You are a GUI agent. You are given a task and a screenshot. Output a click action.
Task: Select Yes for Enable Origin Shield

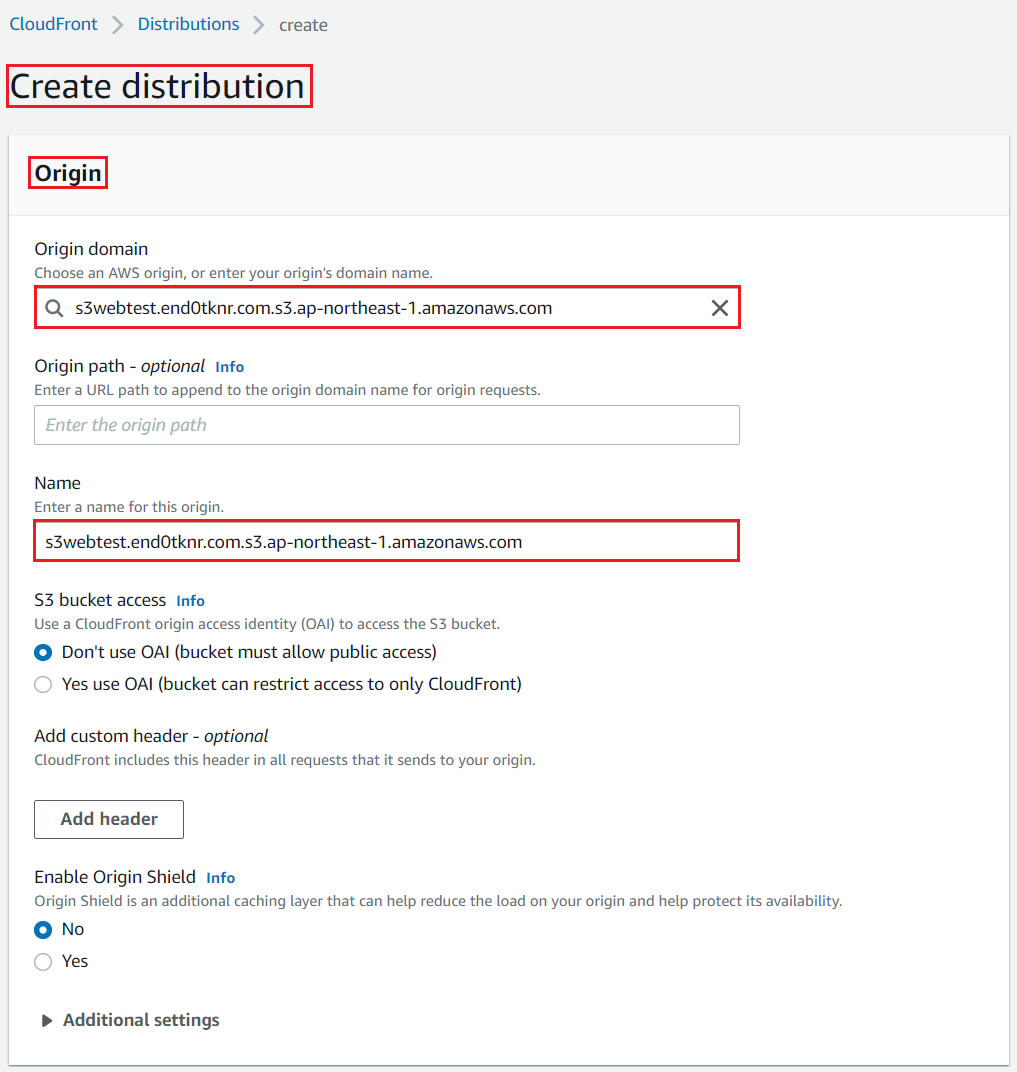coord(43,962)
